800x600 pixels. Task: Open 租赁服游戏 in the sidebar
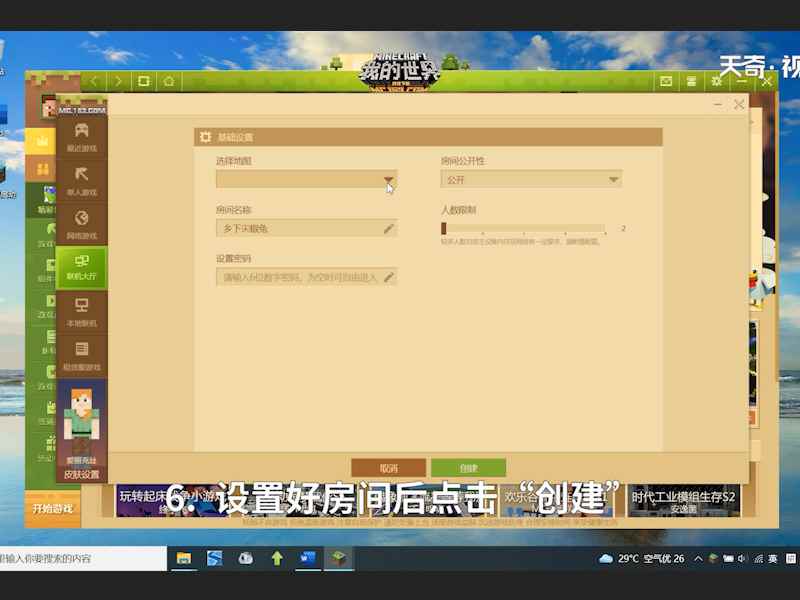[81, 354]
